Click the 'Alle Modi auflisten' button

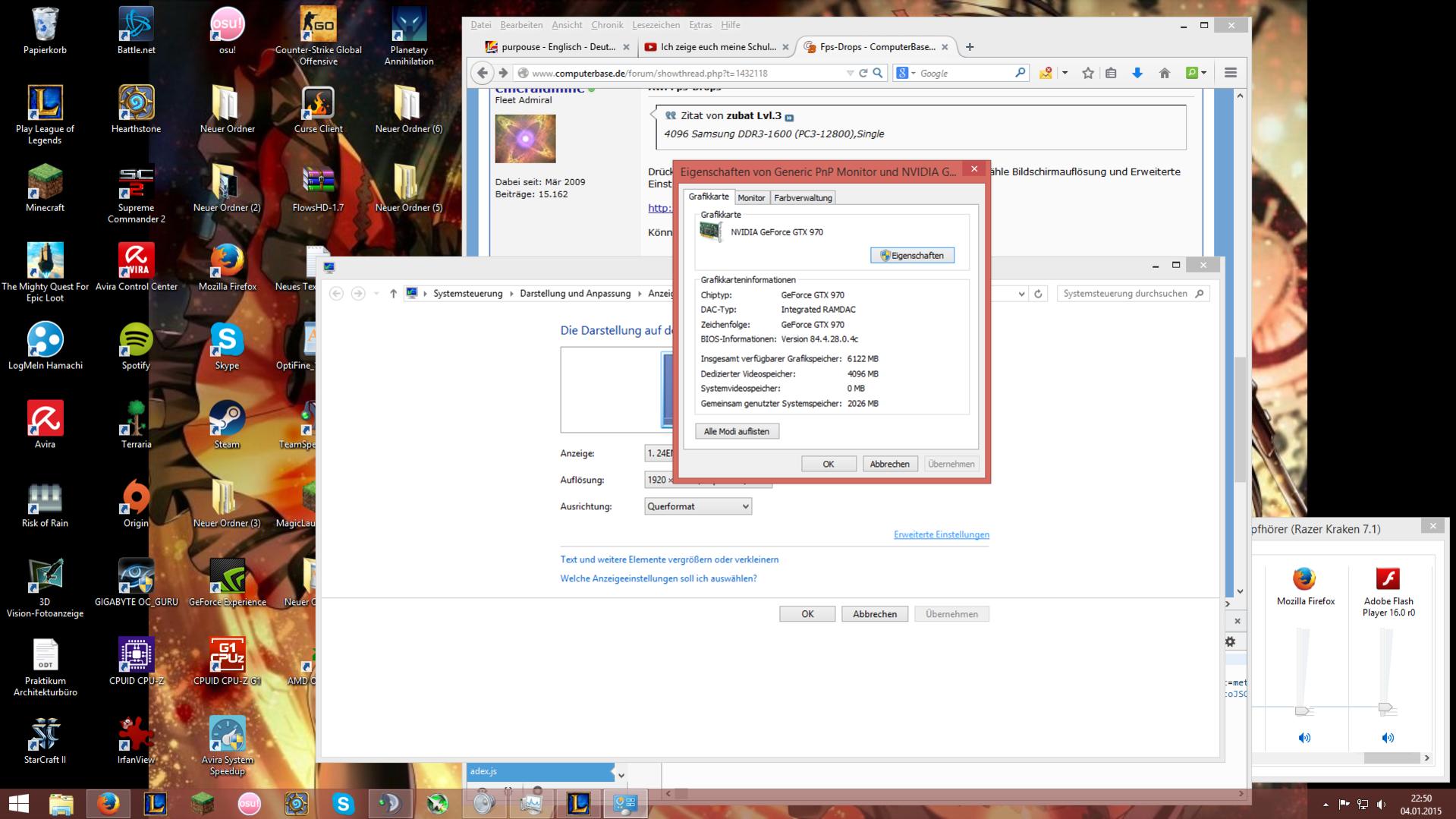tap(736, 432)
